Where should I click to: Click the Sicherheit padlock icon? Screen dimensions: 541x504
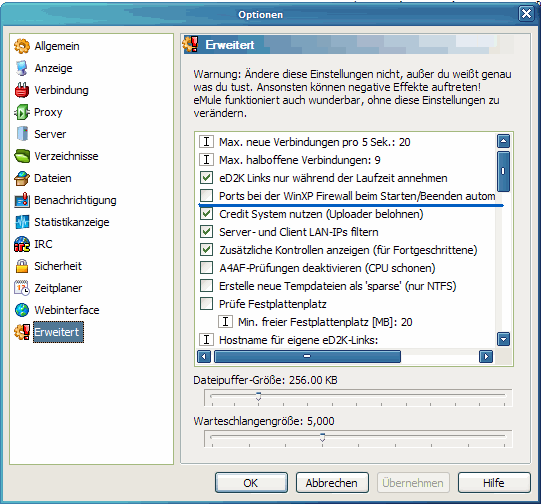[x=22, y=266]
